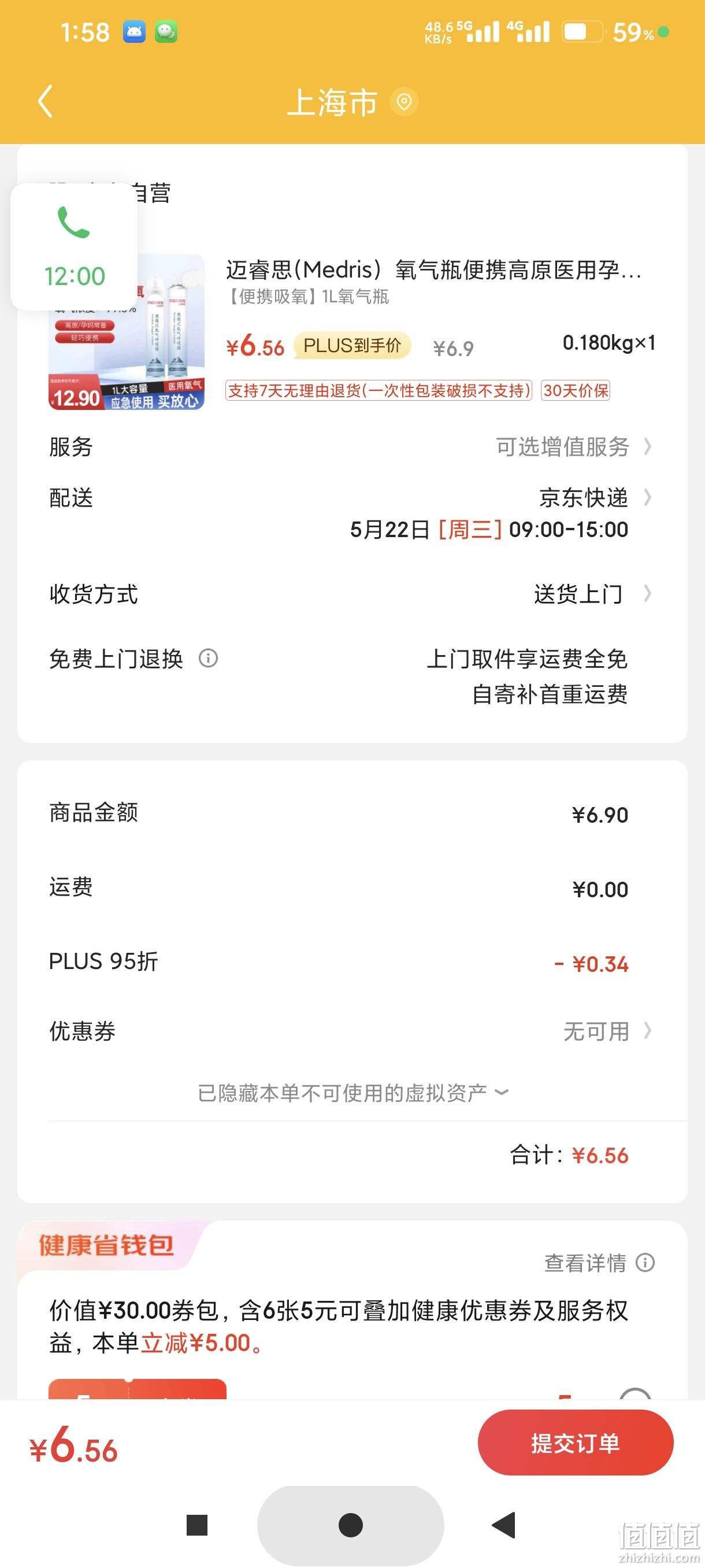This screenshot has width=705, height=1568.
Task: Submit the order with 提交订单
Action: [576, 1443]
